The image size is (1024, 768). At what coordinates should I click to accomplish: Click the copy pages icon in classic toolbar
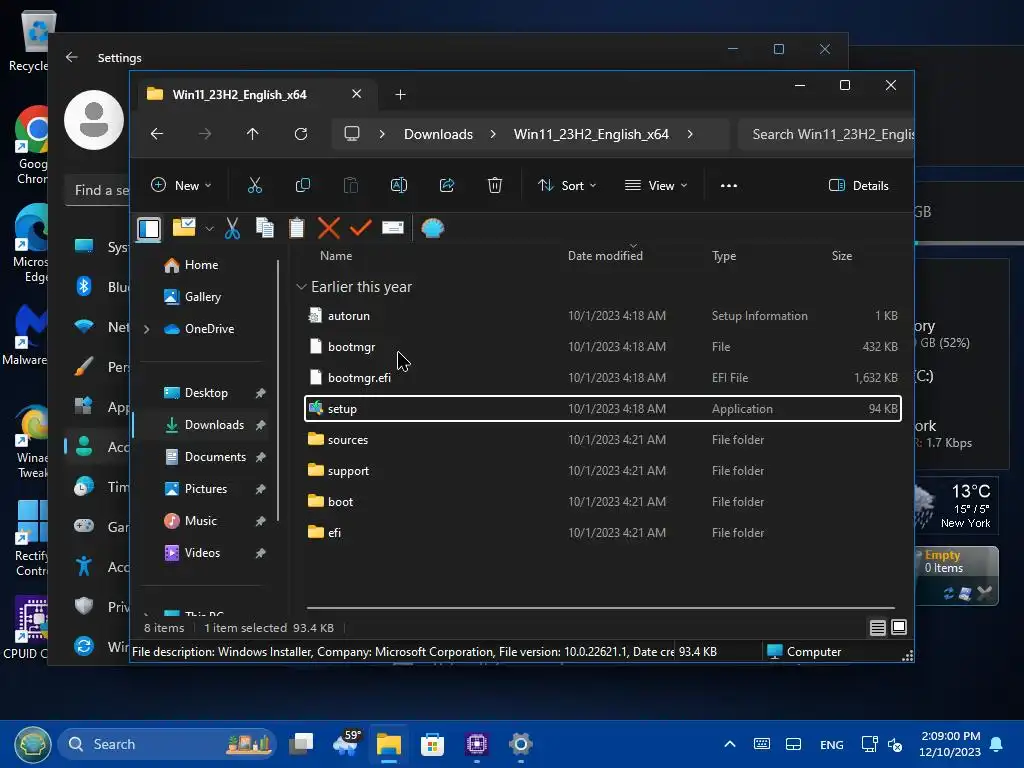pyautogui.click(x=264, y=227)
